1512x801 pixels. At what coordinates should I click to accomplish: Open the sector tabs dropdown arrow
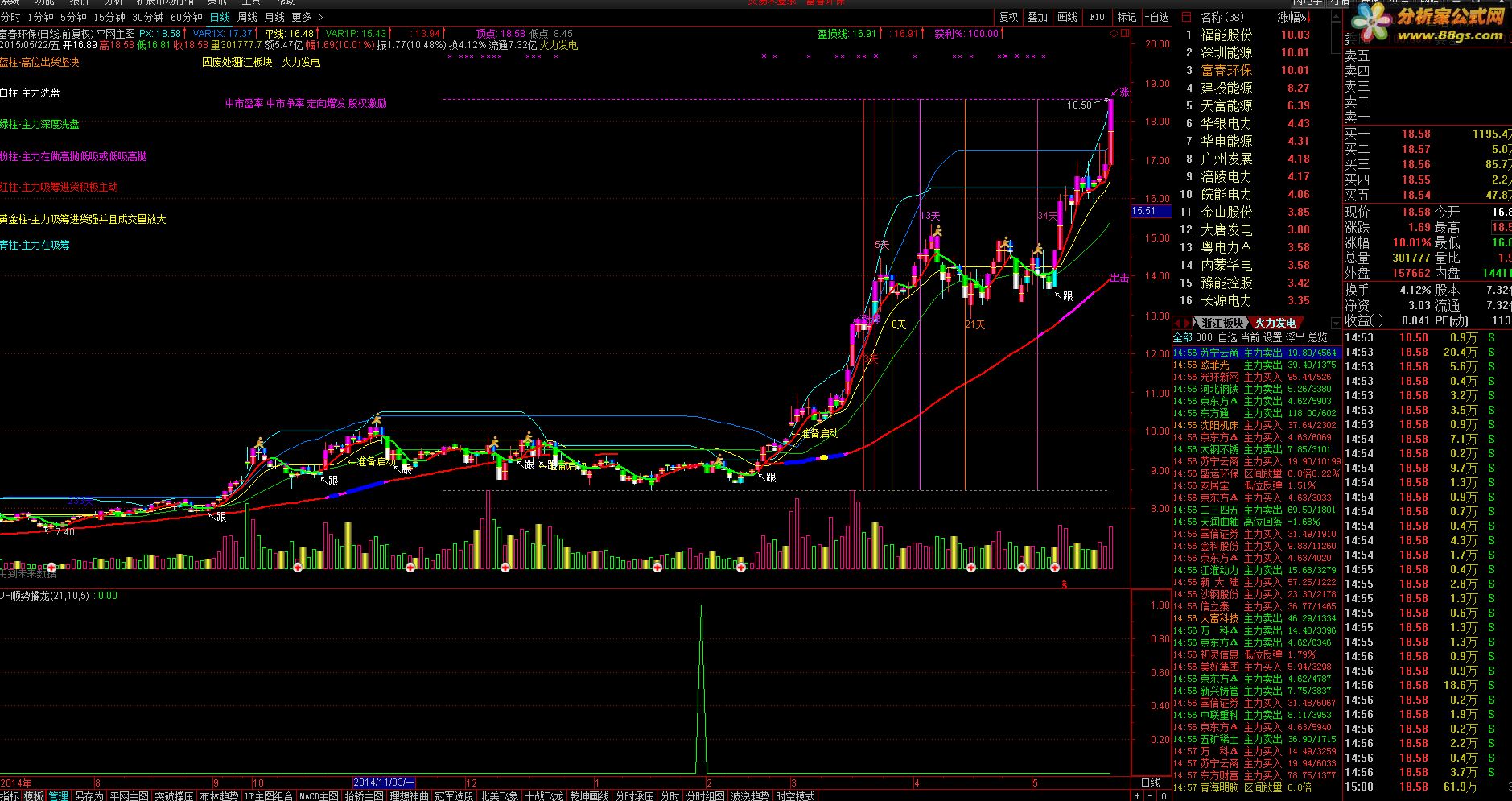coord(1336,324)
